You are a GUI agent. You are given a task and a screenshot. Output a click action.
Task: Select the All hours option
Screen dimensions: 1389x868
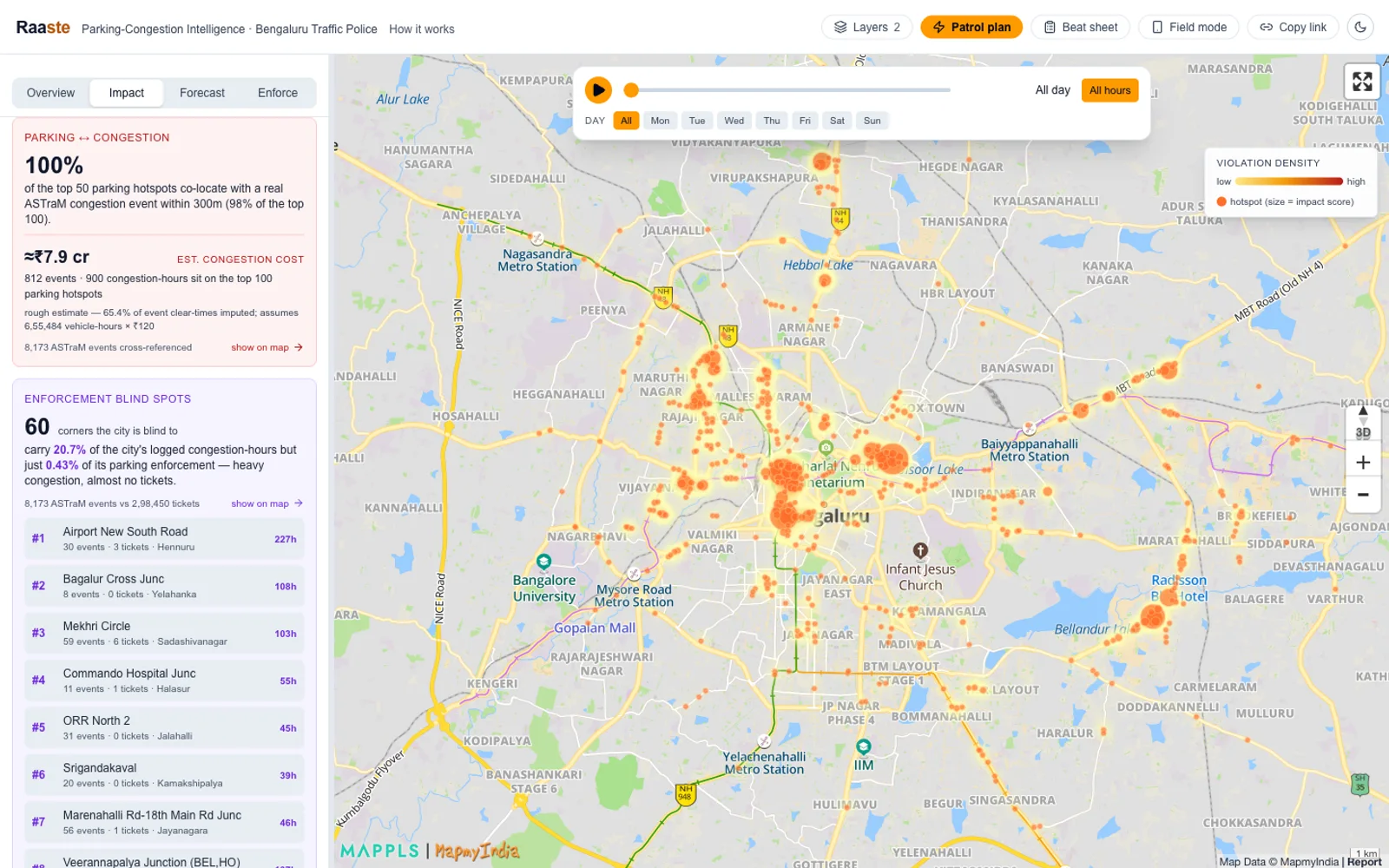point(1109,90)
